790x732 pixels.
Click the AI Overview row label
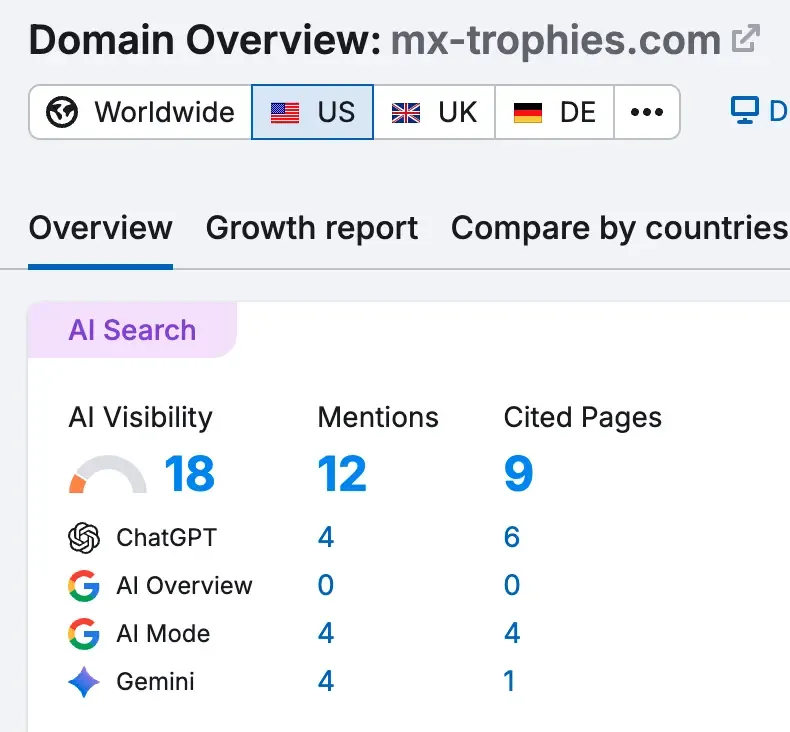point(184,586)
